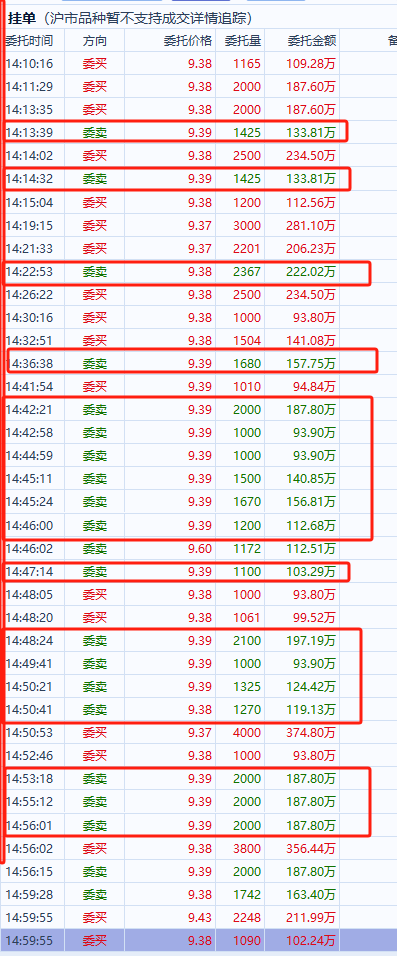Select the time cell 14:48:05
397x956 pixels.
[29, 595]
